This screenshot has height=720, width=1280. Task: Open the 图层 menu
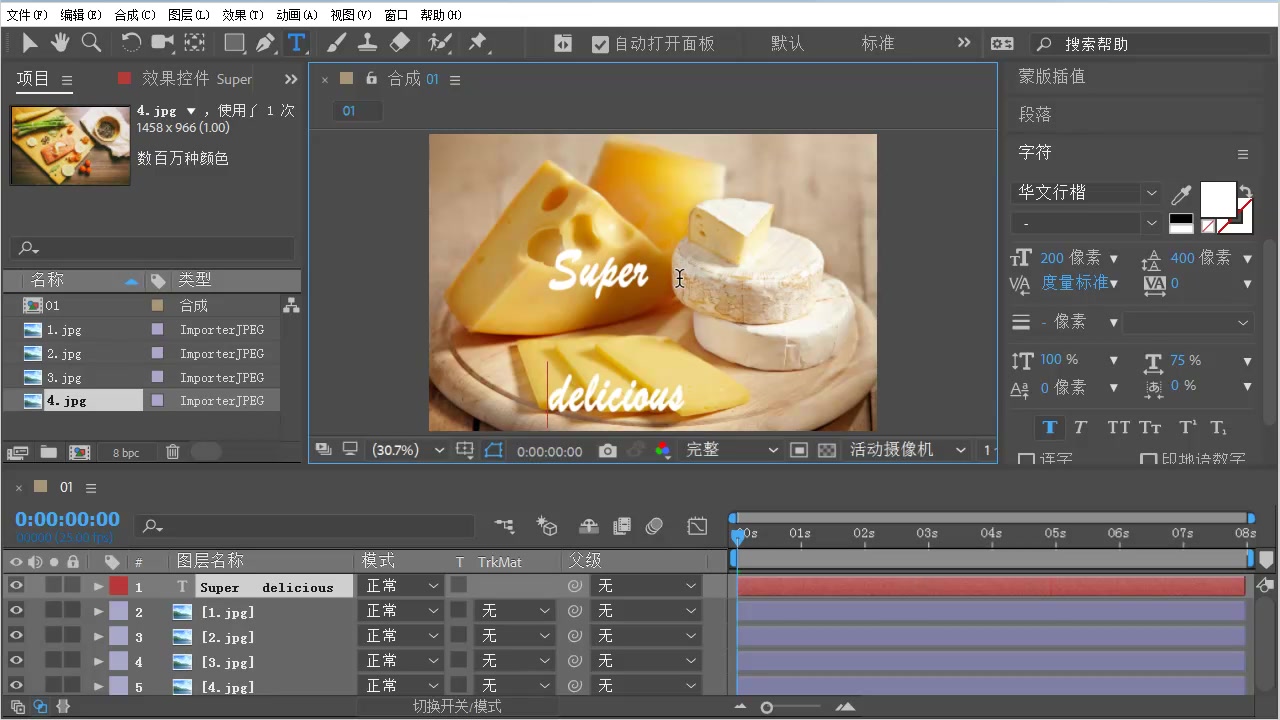click(189, 15)
